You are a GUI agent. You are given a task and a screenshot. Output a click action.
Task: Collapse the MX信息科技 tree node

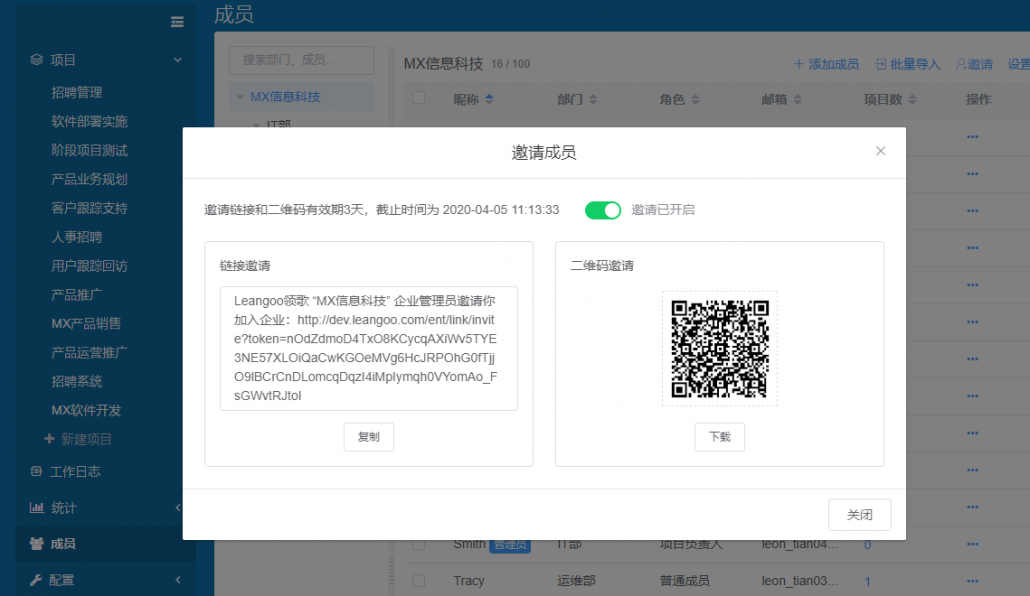click(x=240, y=98)
